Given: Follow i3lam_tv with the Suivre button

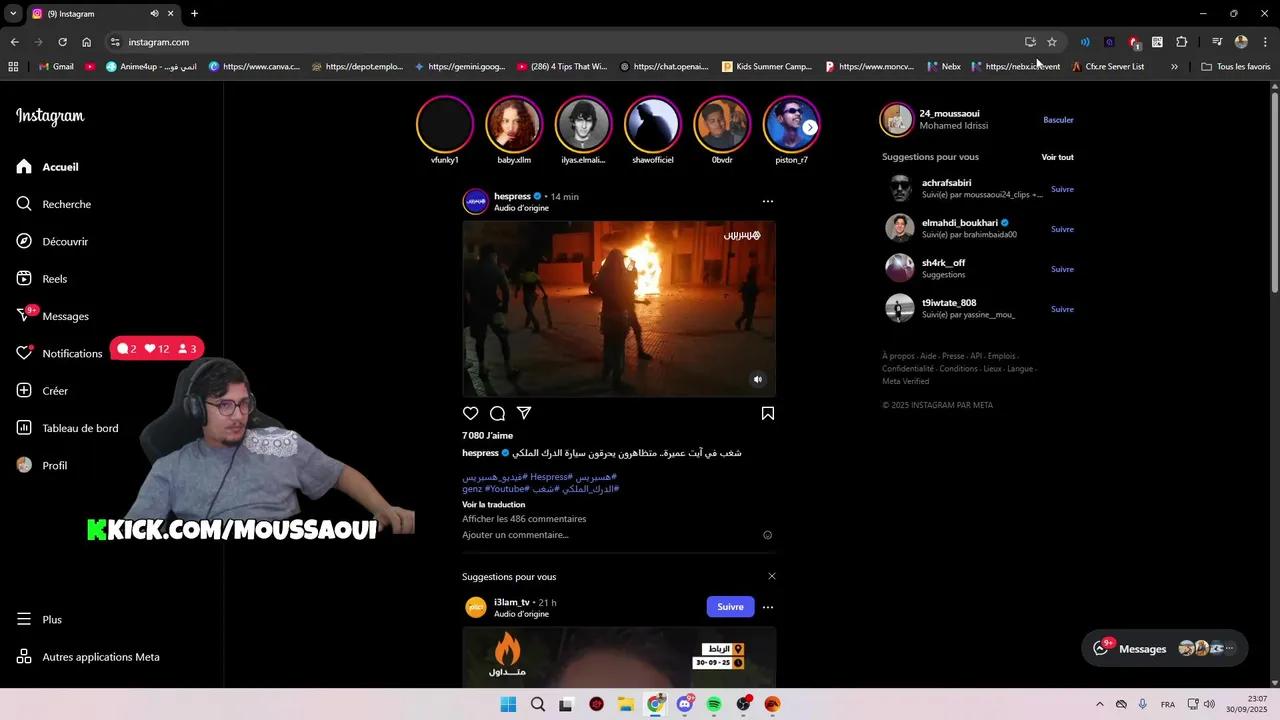Looking at the screenshot, I should click(x=730, y=607).
